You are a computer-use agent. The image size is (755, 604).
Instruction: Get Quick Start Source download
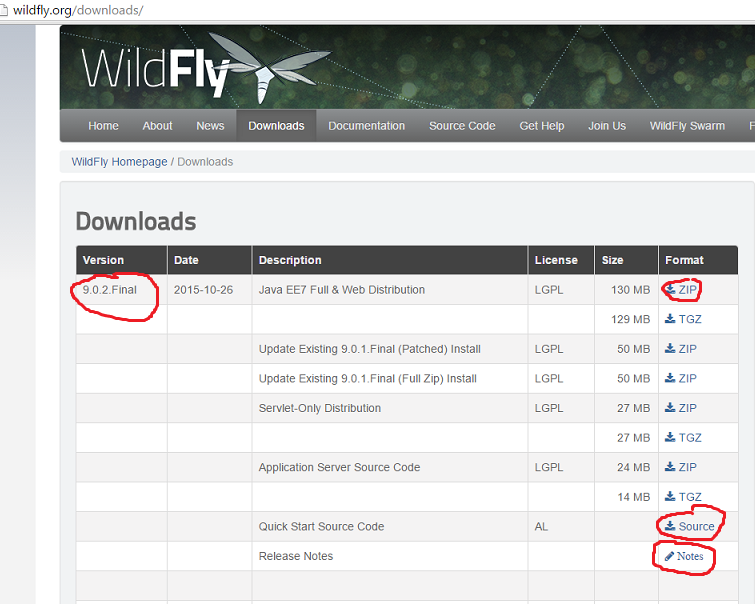pyautogui.click(x=690, y=526)
